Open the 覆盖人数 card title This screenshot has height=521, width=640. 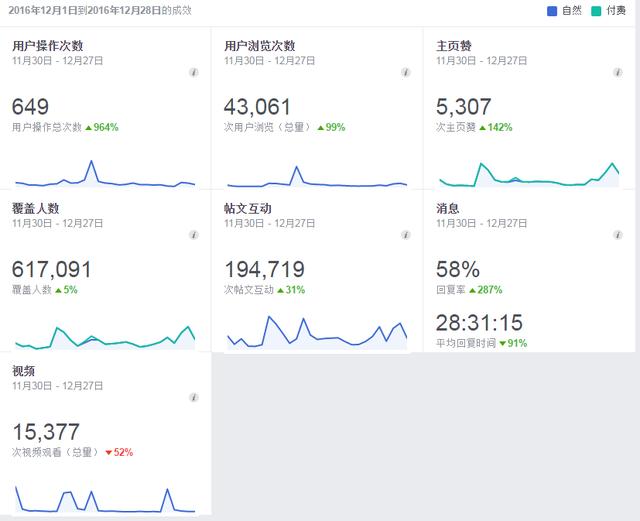(36, 208)
